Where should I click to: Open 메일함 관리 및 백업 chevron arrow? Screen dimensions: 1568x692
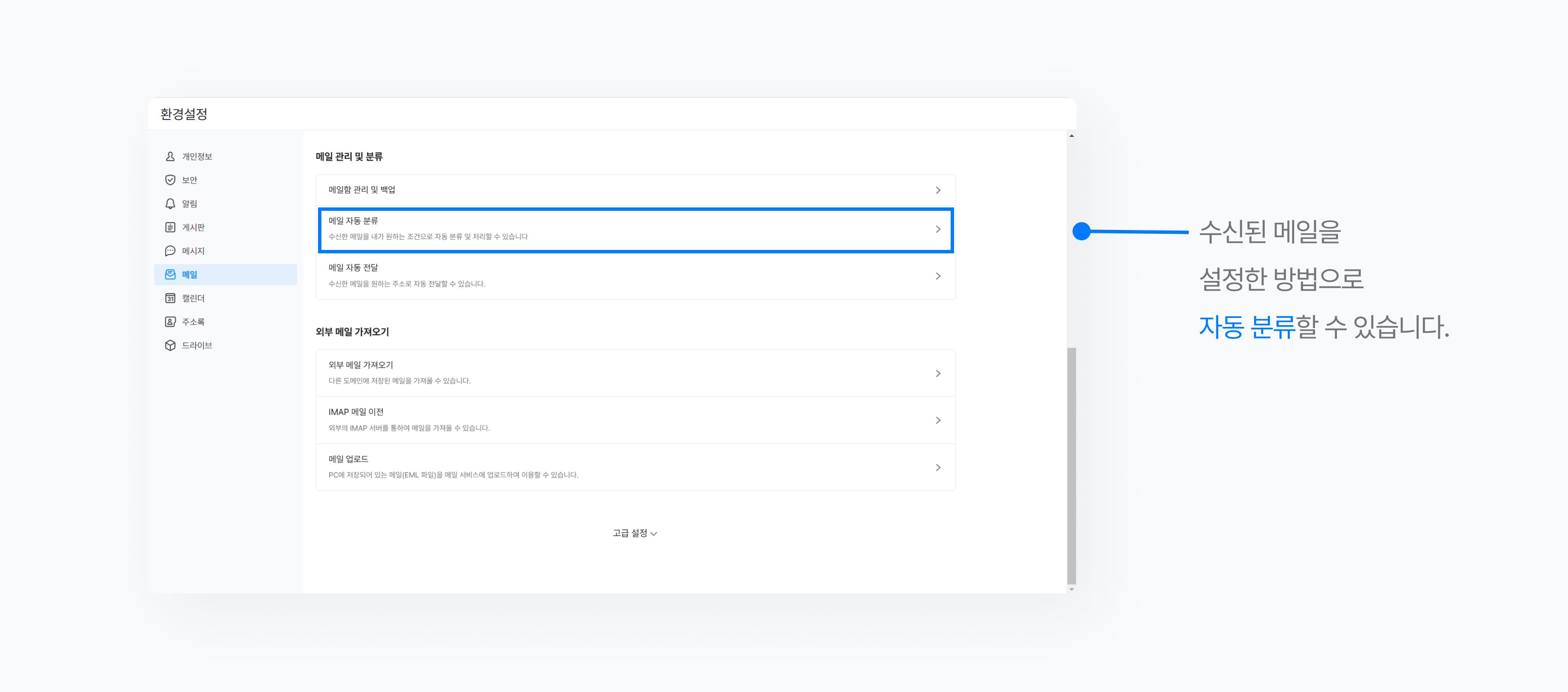938,190
